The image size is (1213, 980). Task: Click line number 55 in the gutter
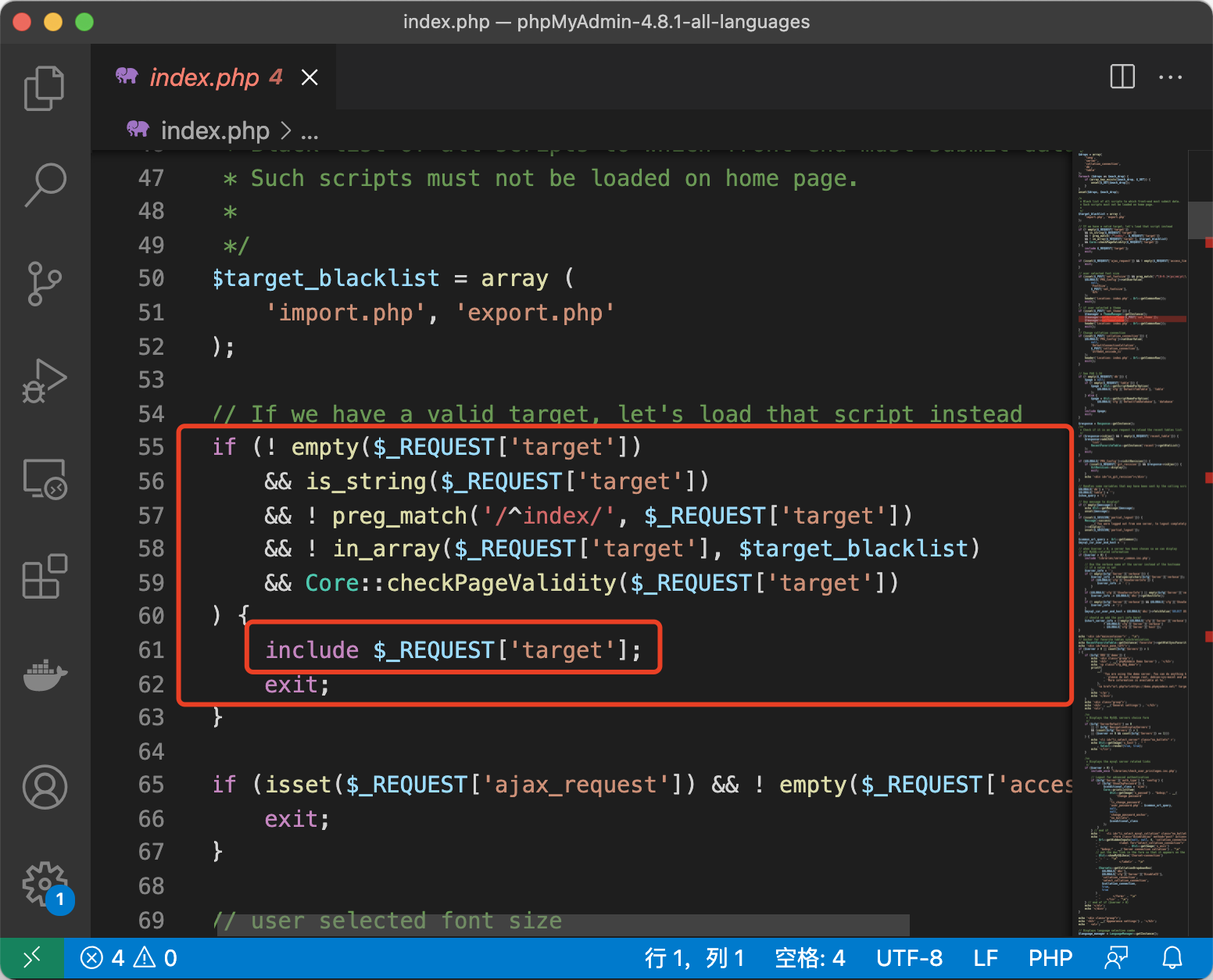151,447
